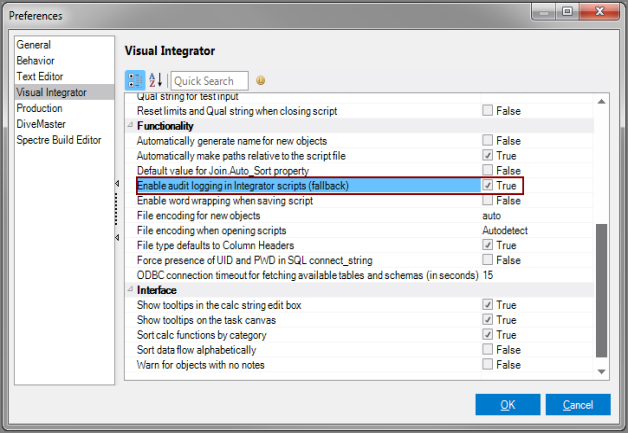Check Warn for objects with no notes

click(487, 364)
